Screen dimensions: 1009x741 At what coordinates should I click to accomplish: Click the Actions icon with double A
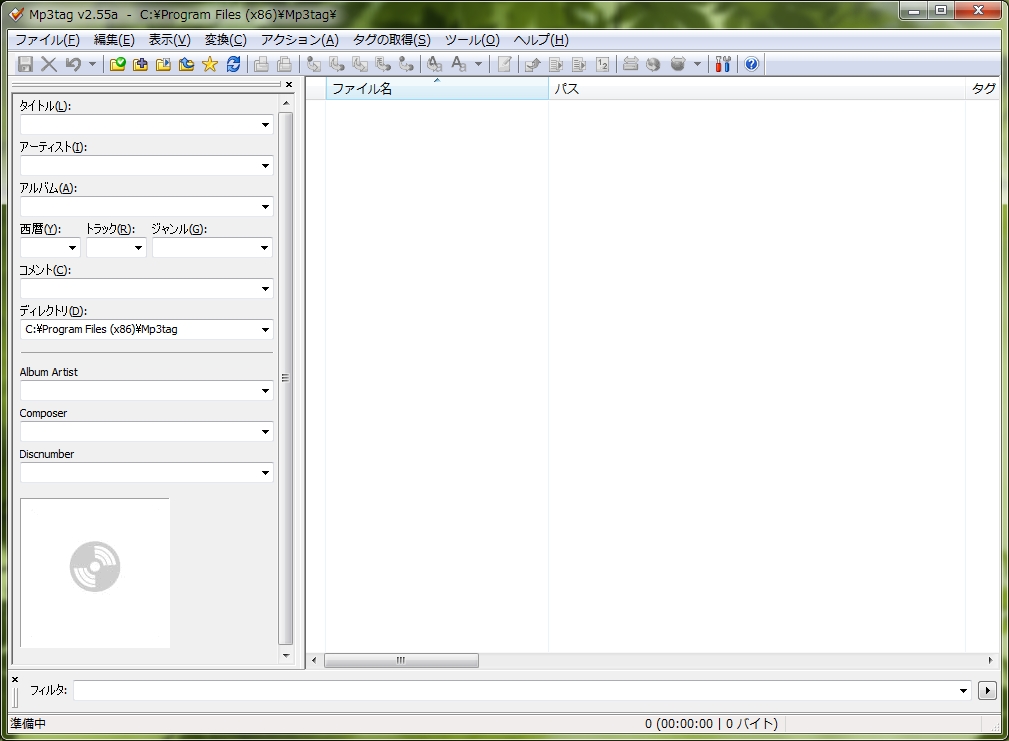(x=434, y=64)
